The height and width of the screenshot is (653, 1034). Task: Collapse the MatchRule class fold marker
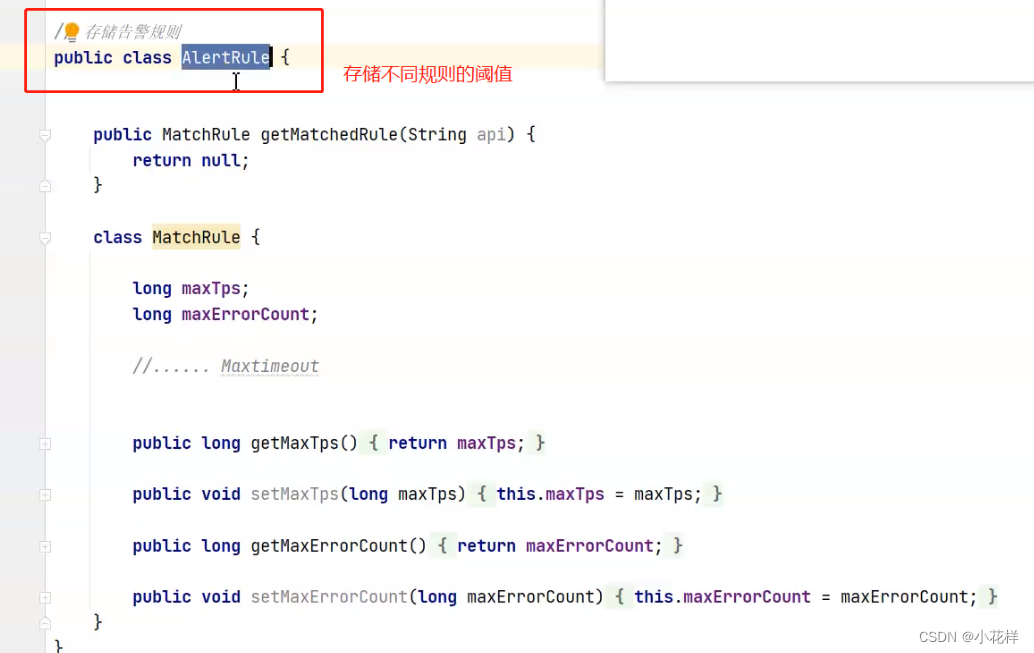click(45, 238)
